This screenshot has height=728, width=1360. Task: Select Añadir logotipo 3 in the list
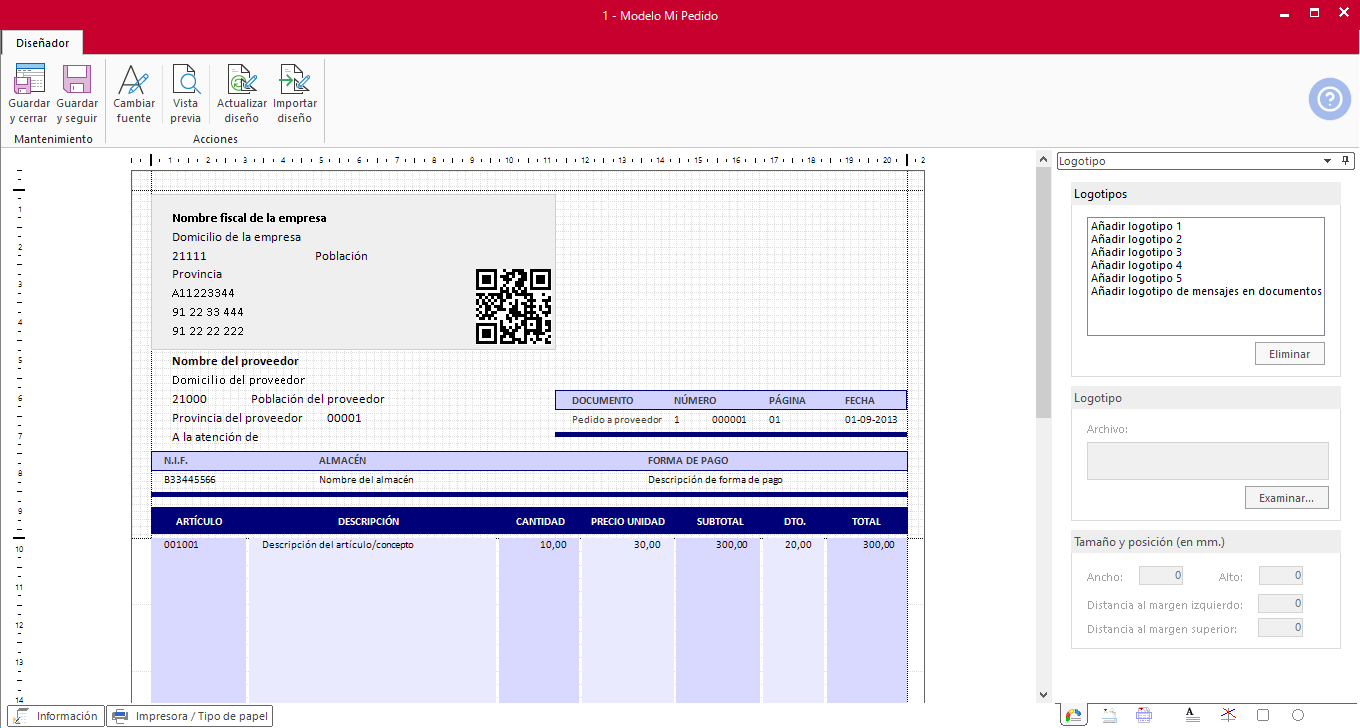[1136, 253]
